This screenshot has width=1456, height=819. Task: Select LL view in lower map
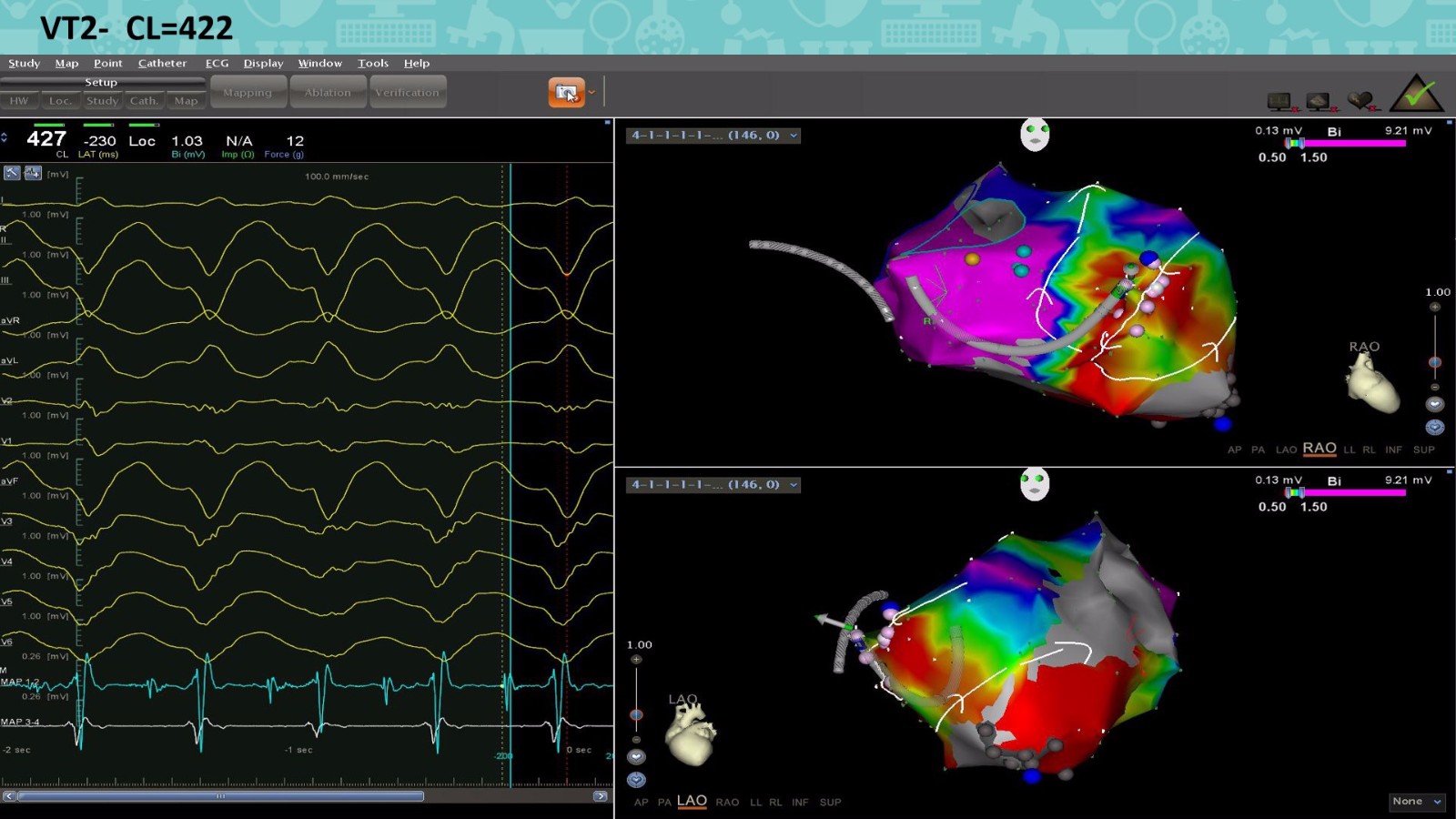click(x=755, y=803)
